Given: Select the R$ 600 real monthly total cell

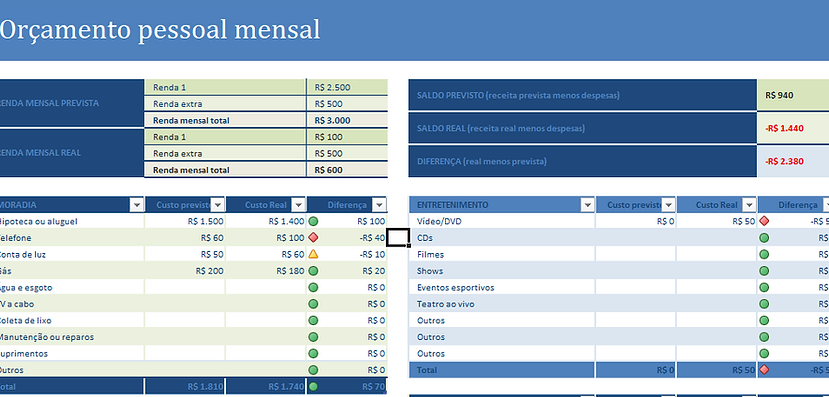Looking at the screenshot, I should pyautogui.click(x=347, y=170).
